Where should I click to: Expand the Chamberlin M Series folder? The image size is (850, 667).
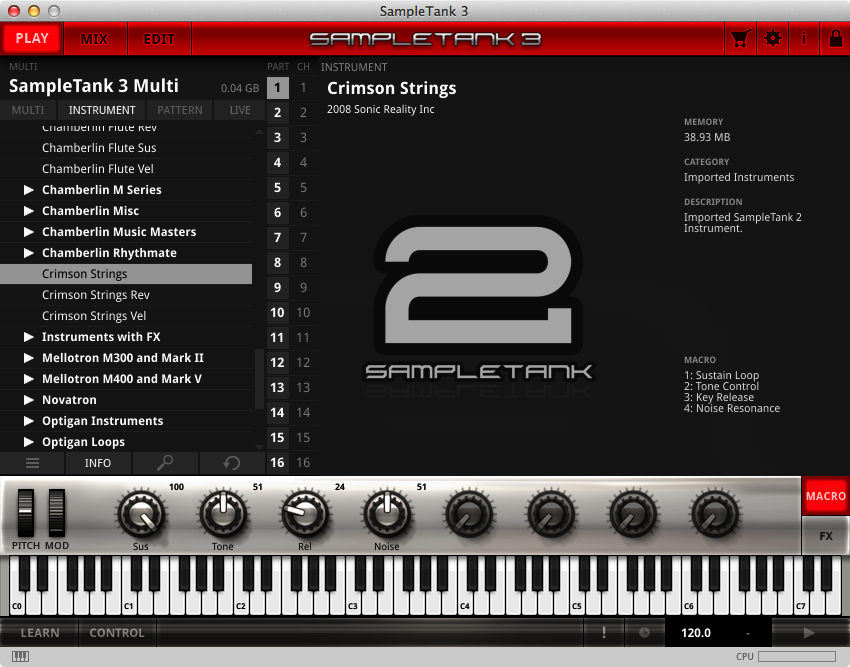pyautogui.click(x=29, y=190)
